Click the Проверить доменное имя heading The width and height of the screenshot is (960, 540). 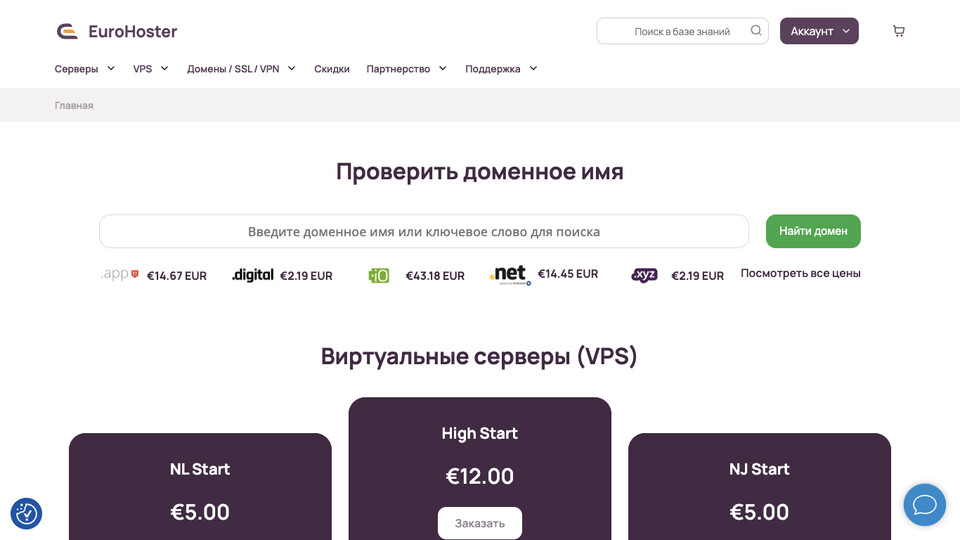[480, 172]
